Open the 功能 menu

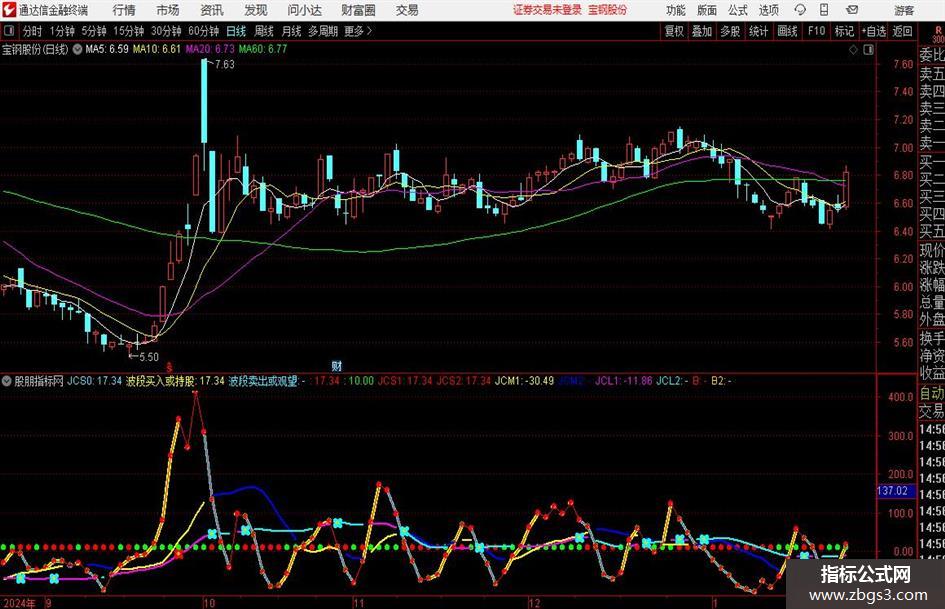[x=676, y=10]
